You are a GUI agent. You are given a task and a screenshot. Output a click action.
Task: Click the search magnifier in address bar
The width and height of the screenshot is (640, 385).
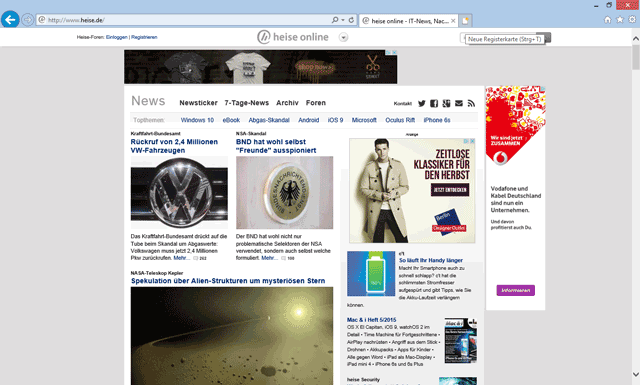335,20
